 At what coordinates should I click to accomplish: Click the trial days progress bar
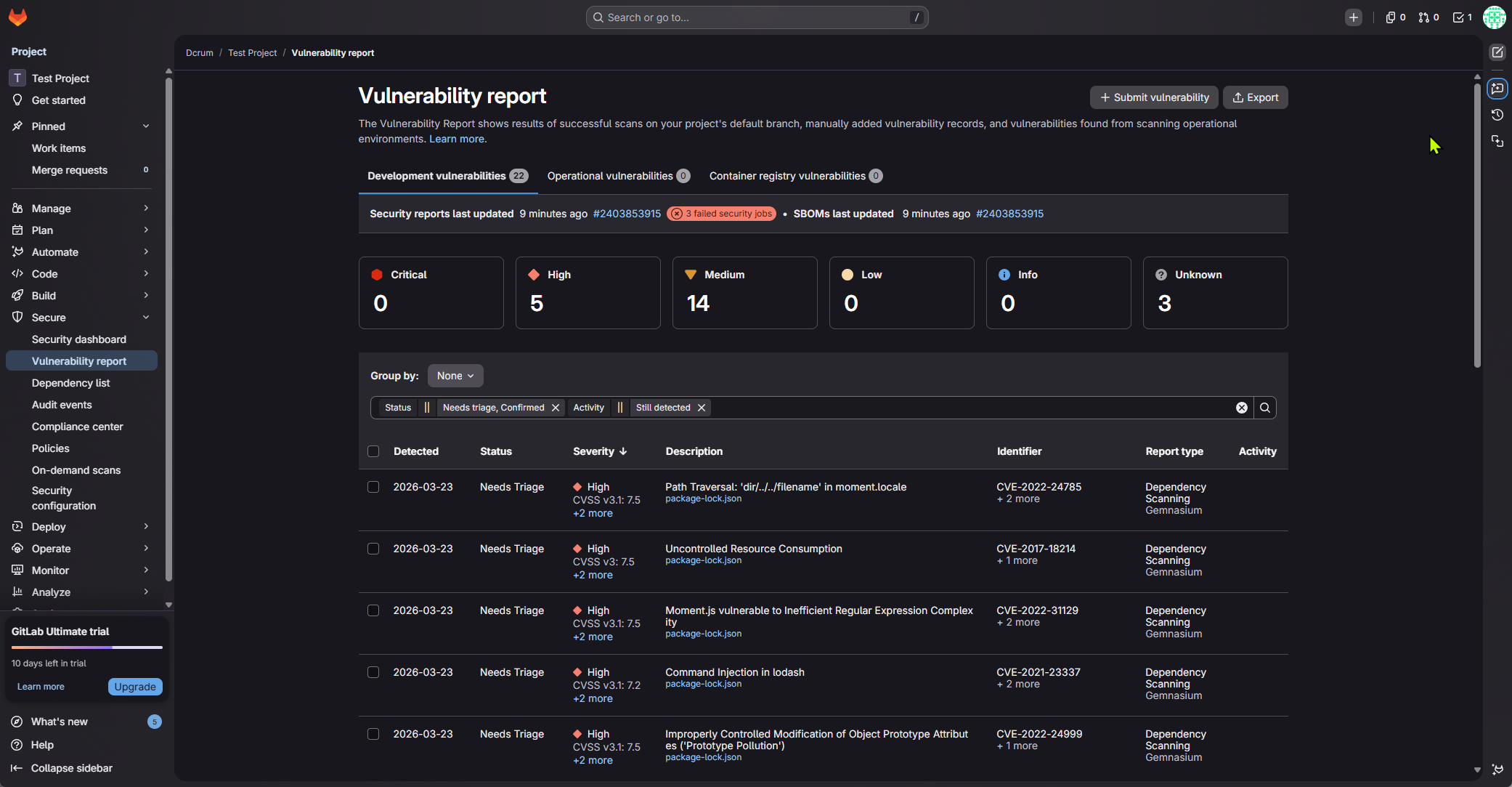(87, 647)
